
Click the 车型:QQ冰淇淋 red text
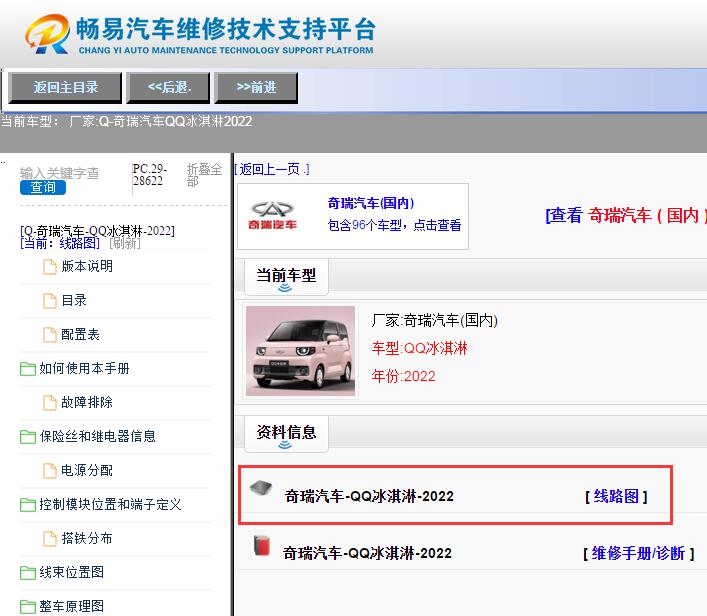point(419,349)
